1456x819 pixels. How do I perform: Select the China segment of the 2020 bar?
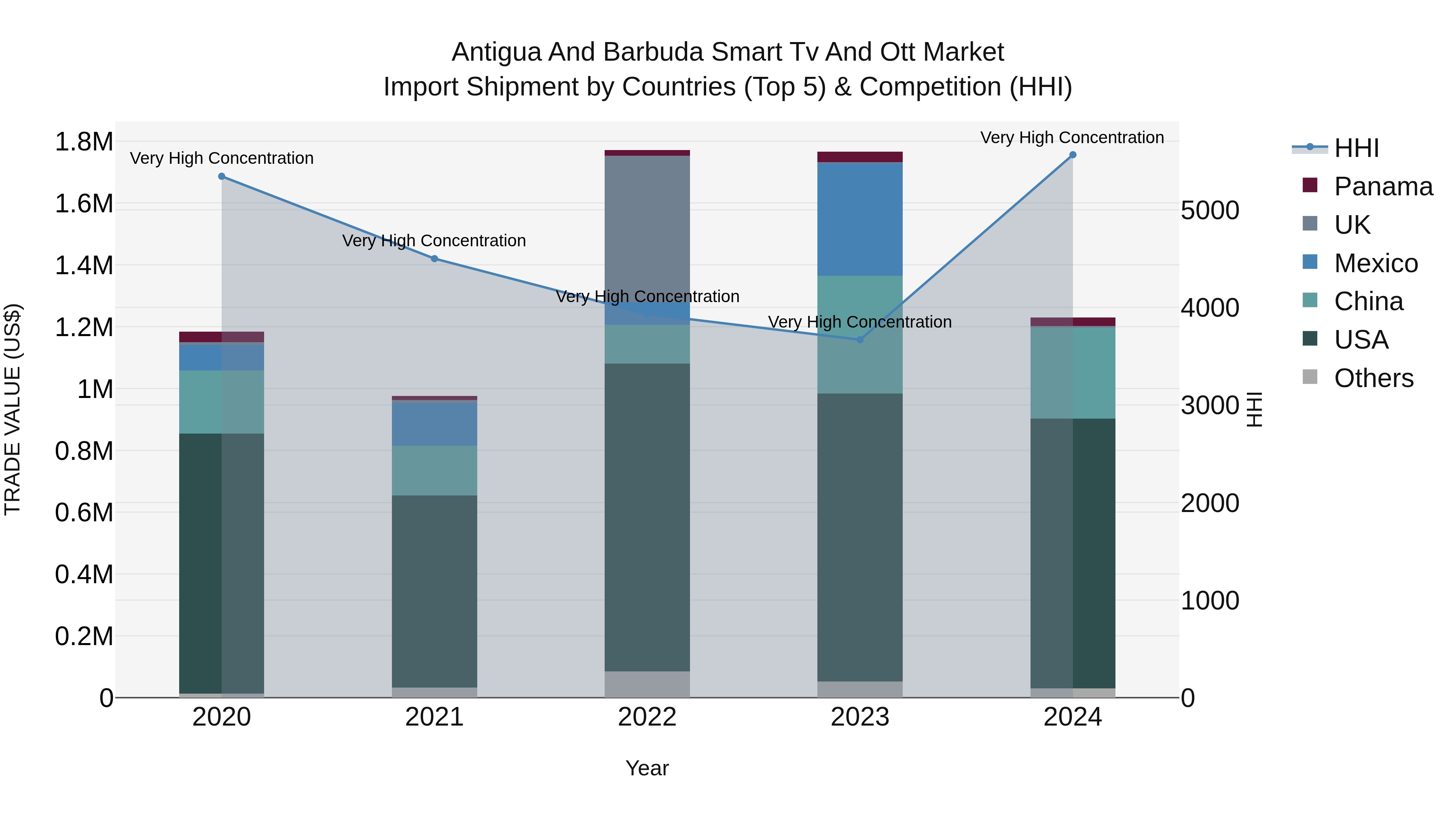pos(222,402)
